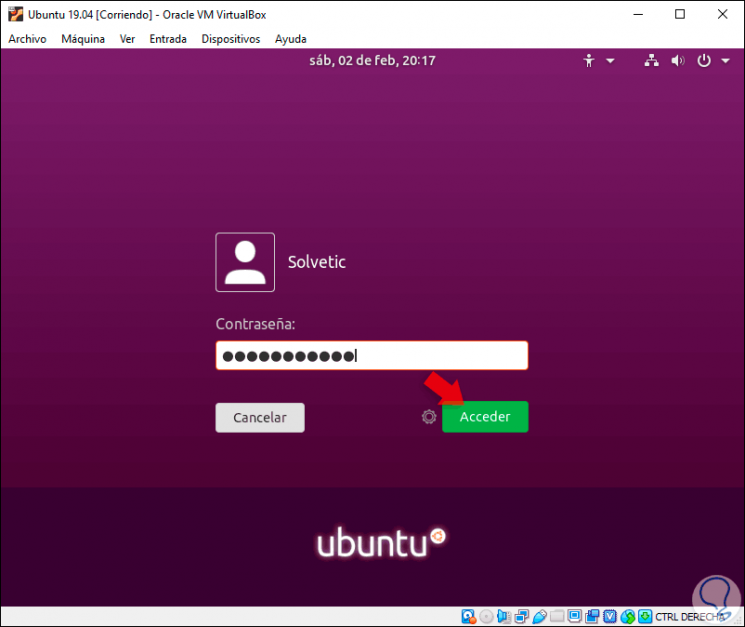Viewport: 745px width, 627px height.
Task: Click the keyboard capture arrow icon
Action: 645,617
